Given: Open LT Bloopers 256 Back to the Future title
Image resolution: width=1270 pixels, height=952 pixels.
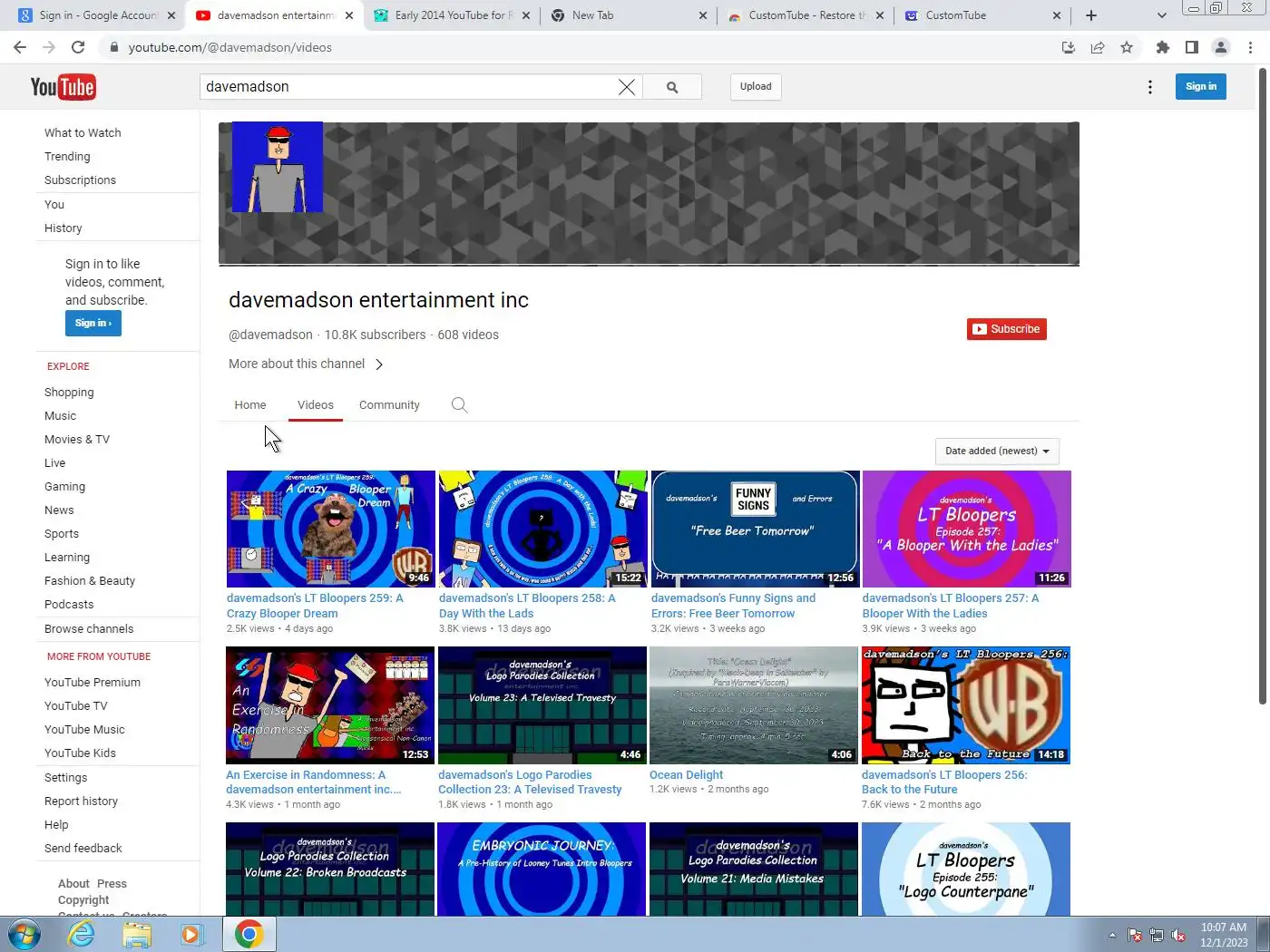Looking at the screenshot, I should [944, 782].
